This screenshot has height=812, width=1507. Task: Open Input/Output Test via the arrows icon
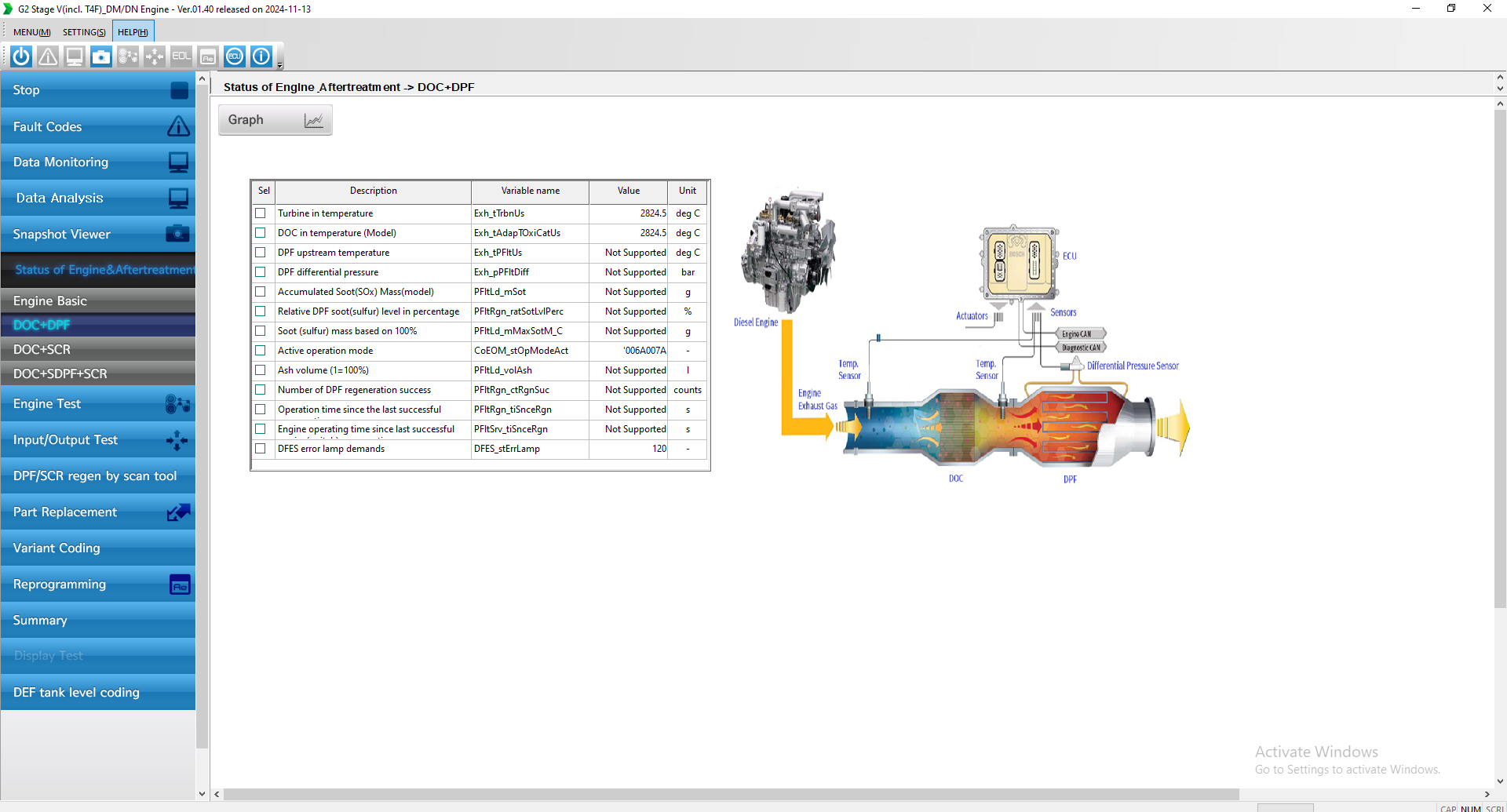pos(155,56)
